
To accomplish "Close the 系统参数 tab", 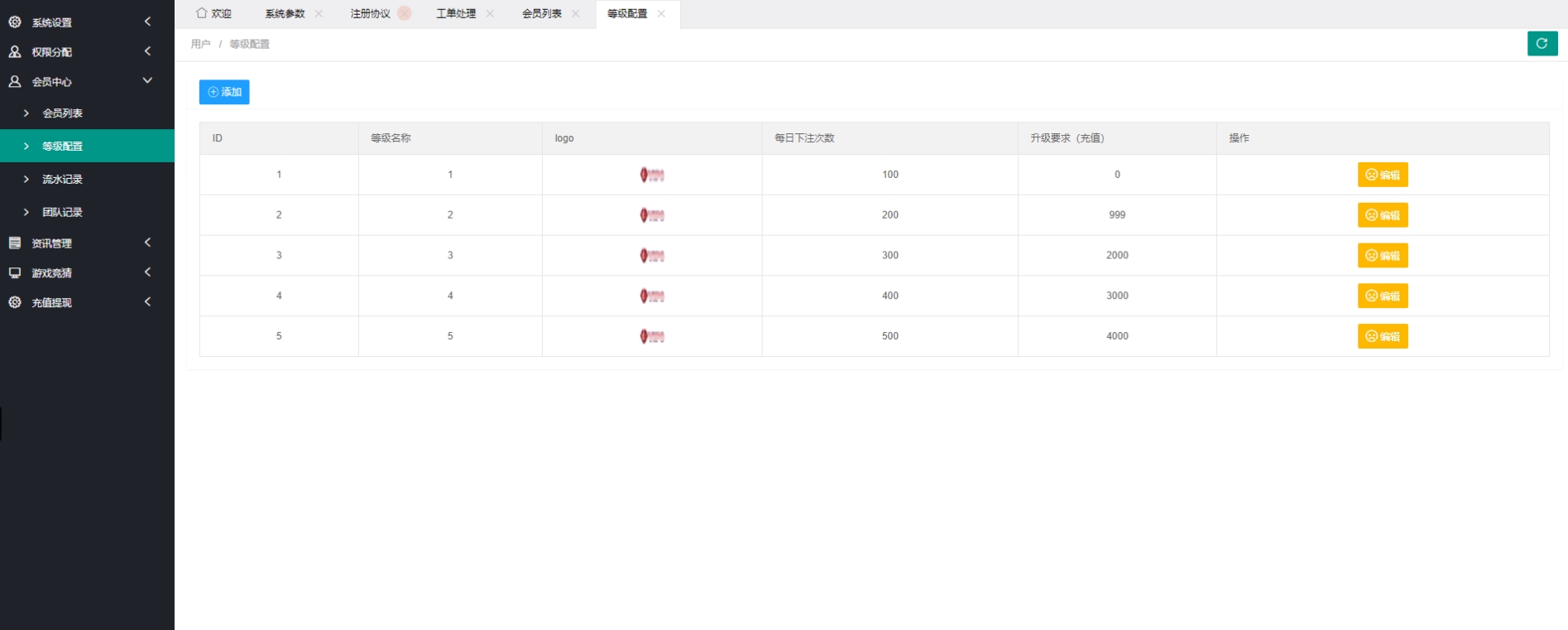I will pos(319,14).
